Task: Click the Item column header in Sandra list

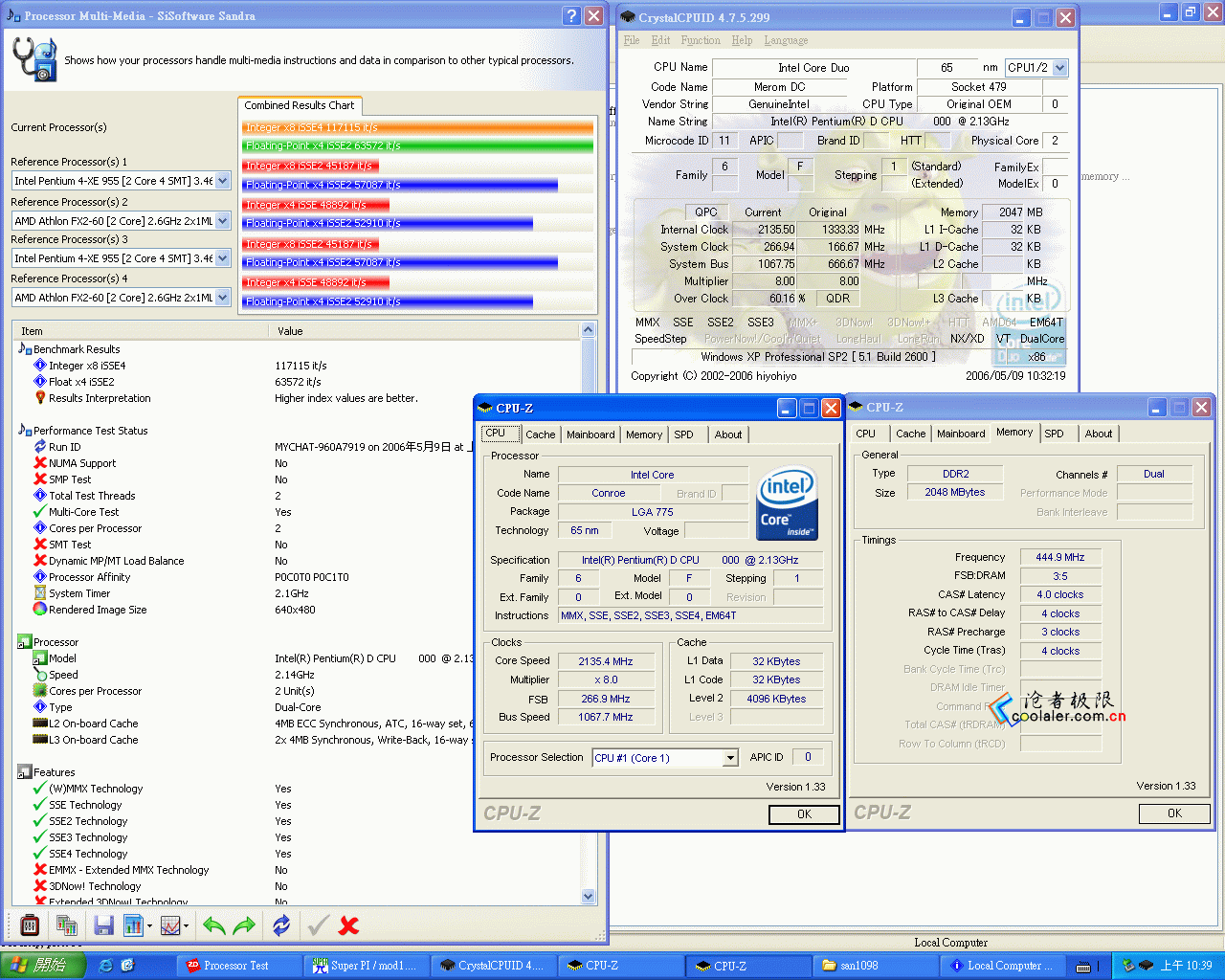Action: (140, 331)
